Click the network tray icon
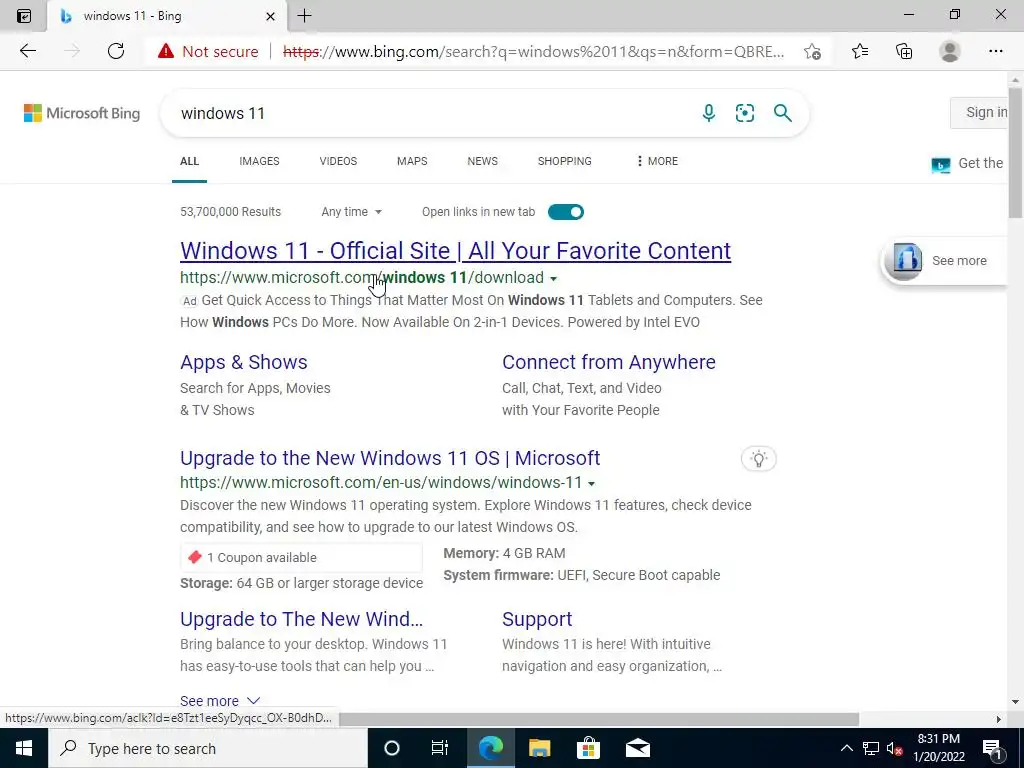 pos(871,748)
